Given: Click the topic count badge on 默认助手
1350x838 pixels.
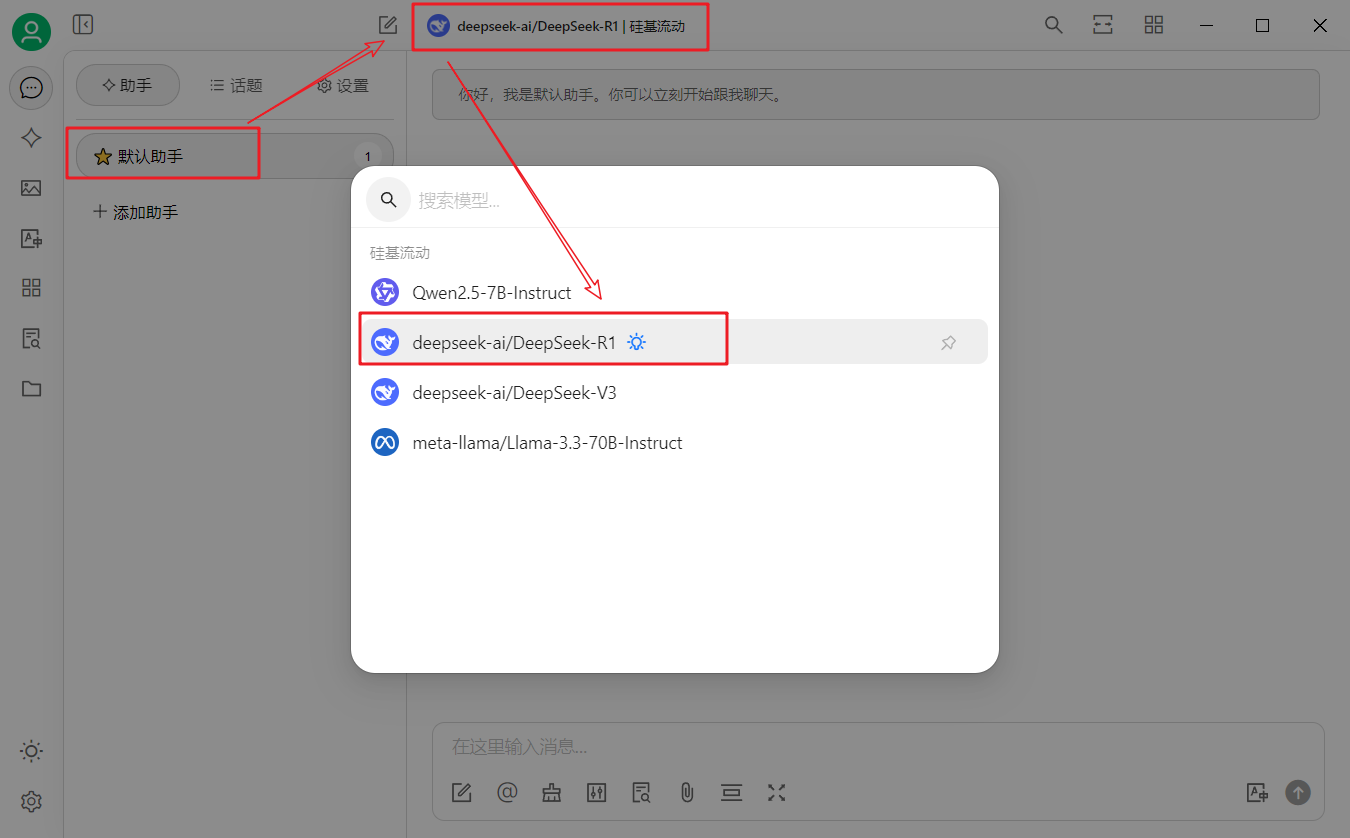Looking at the screenshot, I should pyautogui.click(x=367, y=156).
